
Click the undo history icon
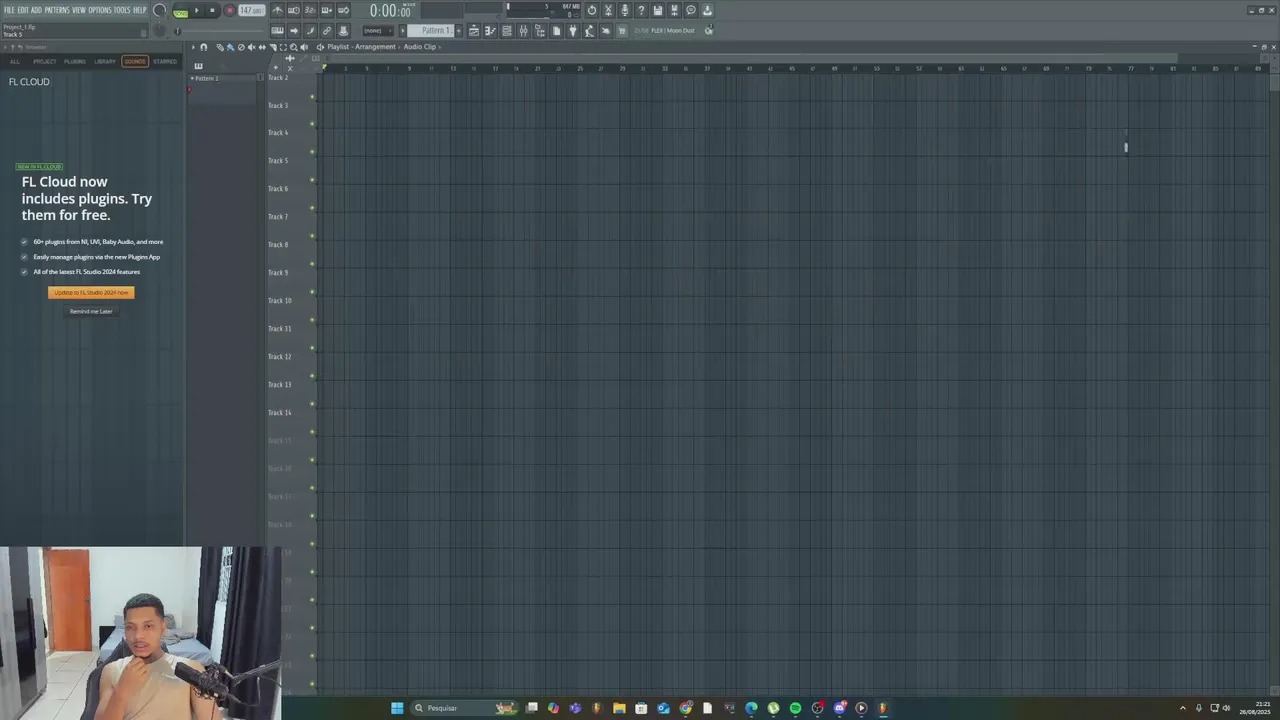(592, 10)
